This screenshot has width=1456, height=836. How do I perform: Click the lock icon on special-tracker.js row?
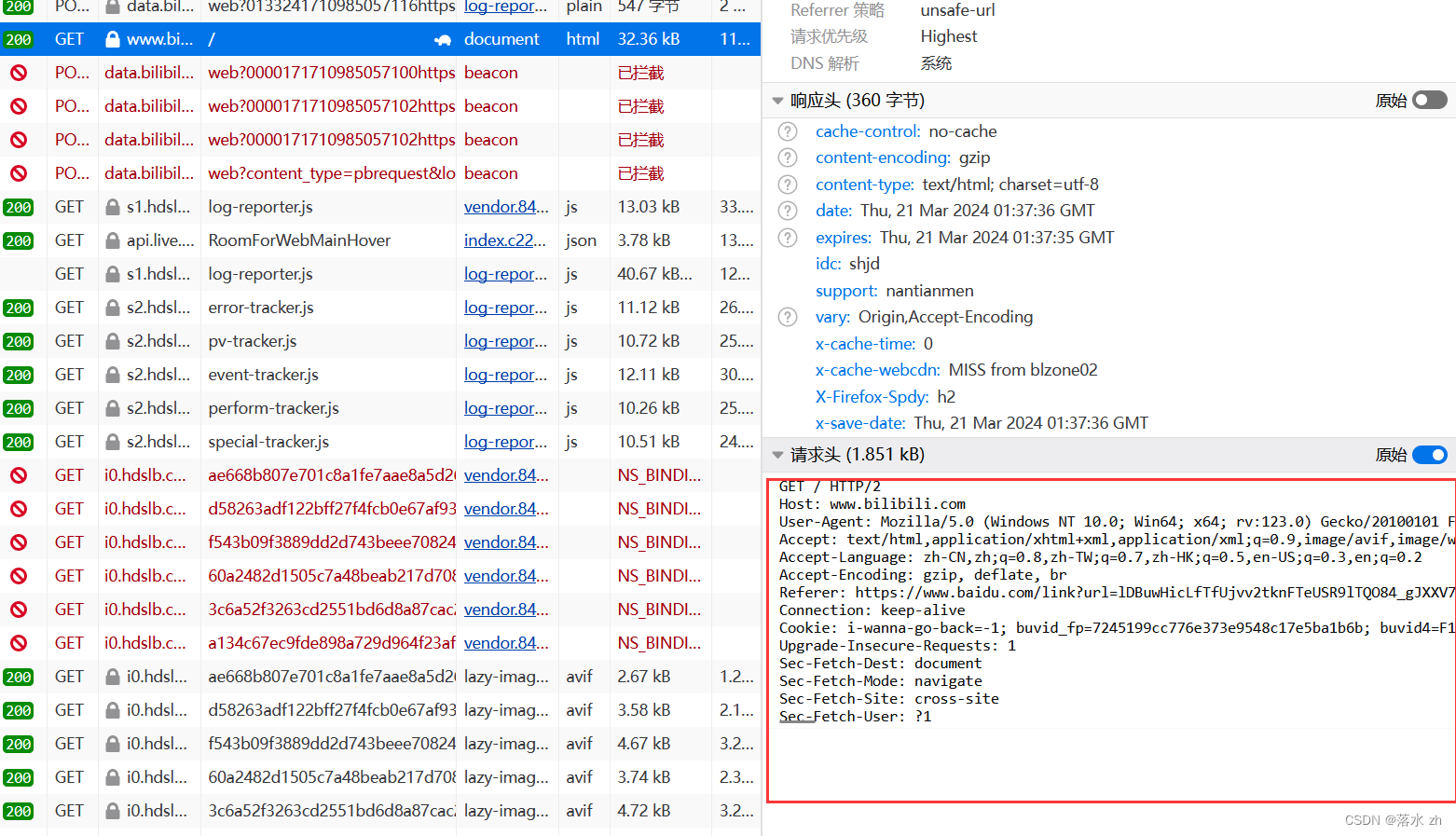[x=113, y=442]
